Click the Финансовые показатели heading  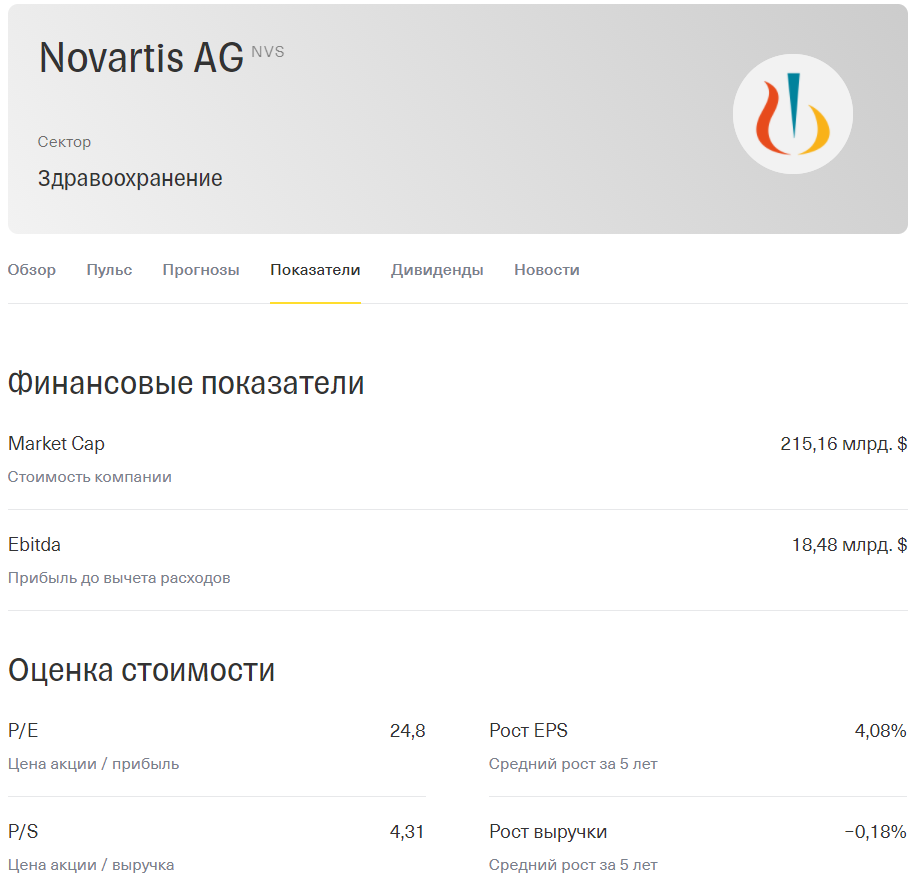click(x=186, y=383)
